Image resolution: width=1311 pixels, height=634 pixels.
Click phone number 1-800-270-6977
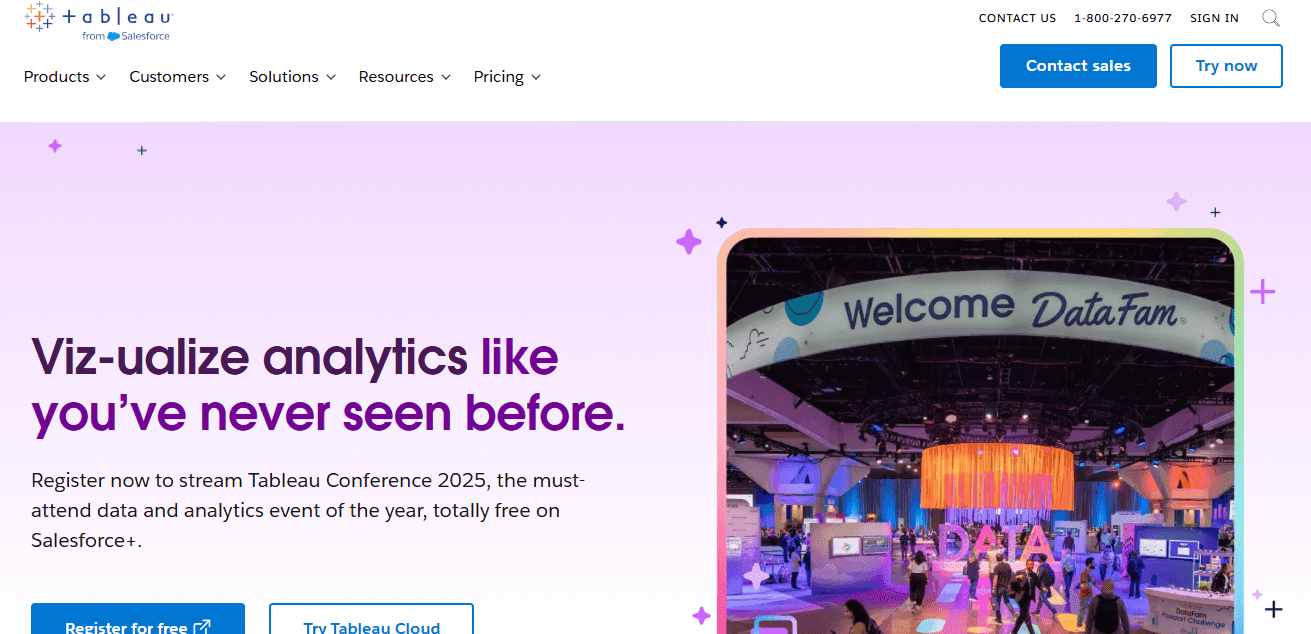(x=1123, y=18)
